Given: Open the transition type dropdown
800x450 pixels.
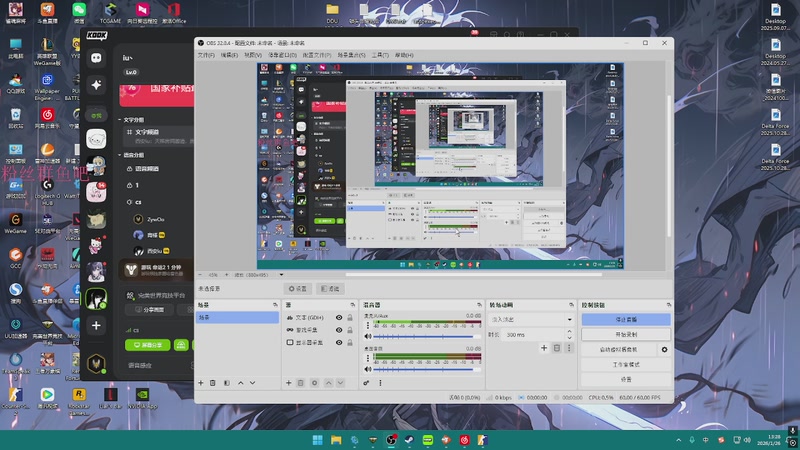Looking at the screenshot, I should [x=531, y=319].
